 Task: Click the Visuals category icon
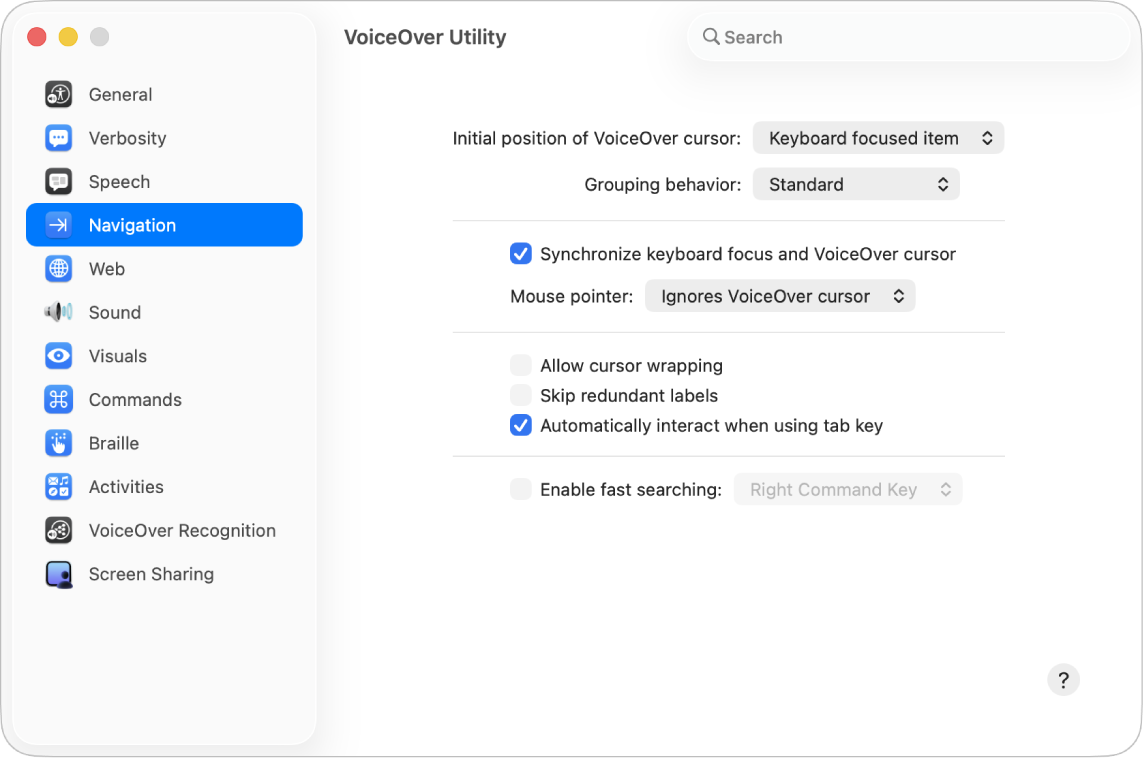tap(58, 356)
